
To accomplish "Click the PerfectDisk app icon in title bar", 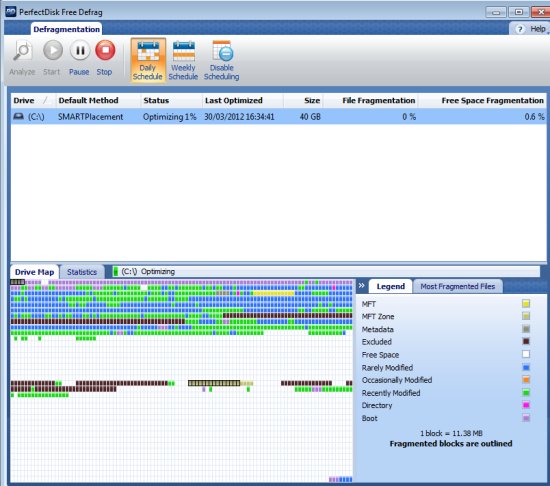I will [11, 12].
